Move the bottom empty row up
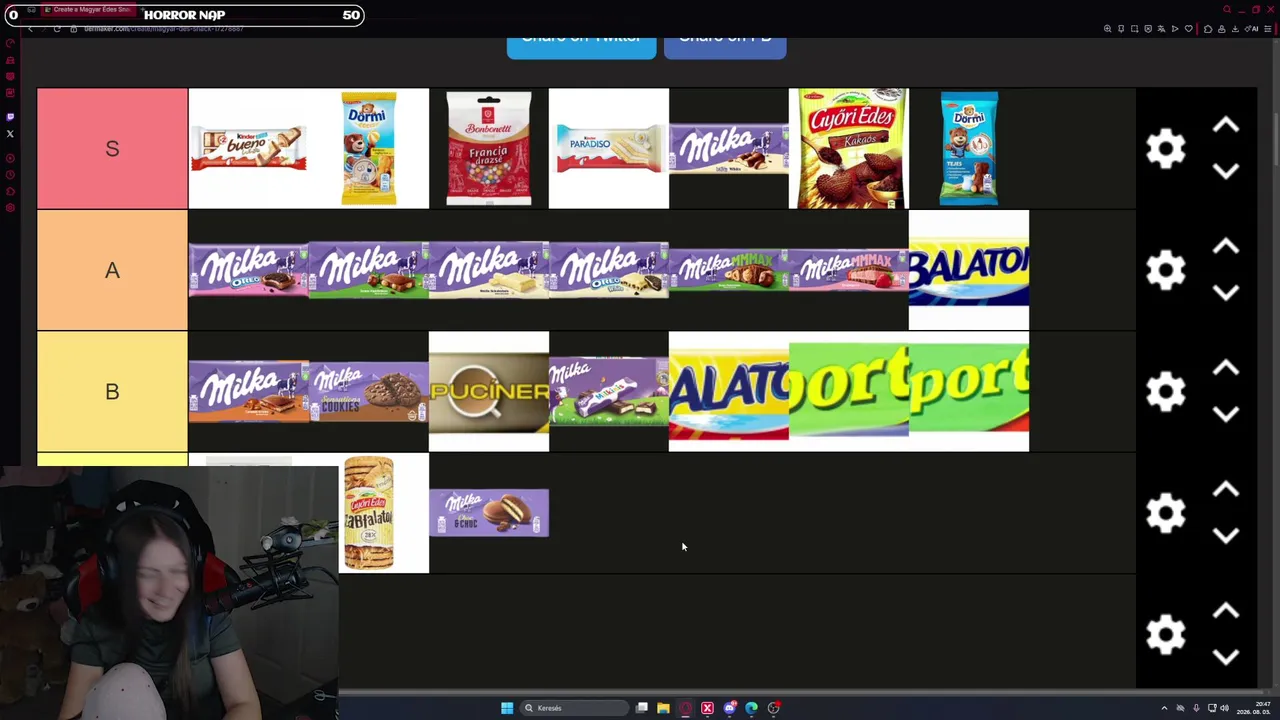 [x=1226, y=611]
